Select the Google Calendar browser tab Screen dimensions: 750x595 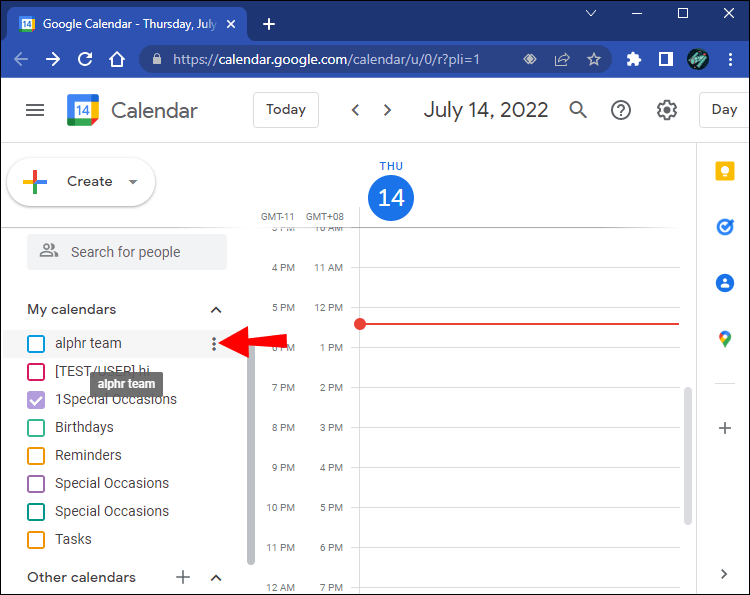127,24
